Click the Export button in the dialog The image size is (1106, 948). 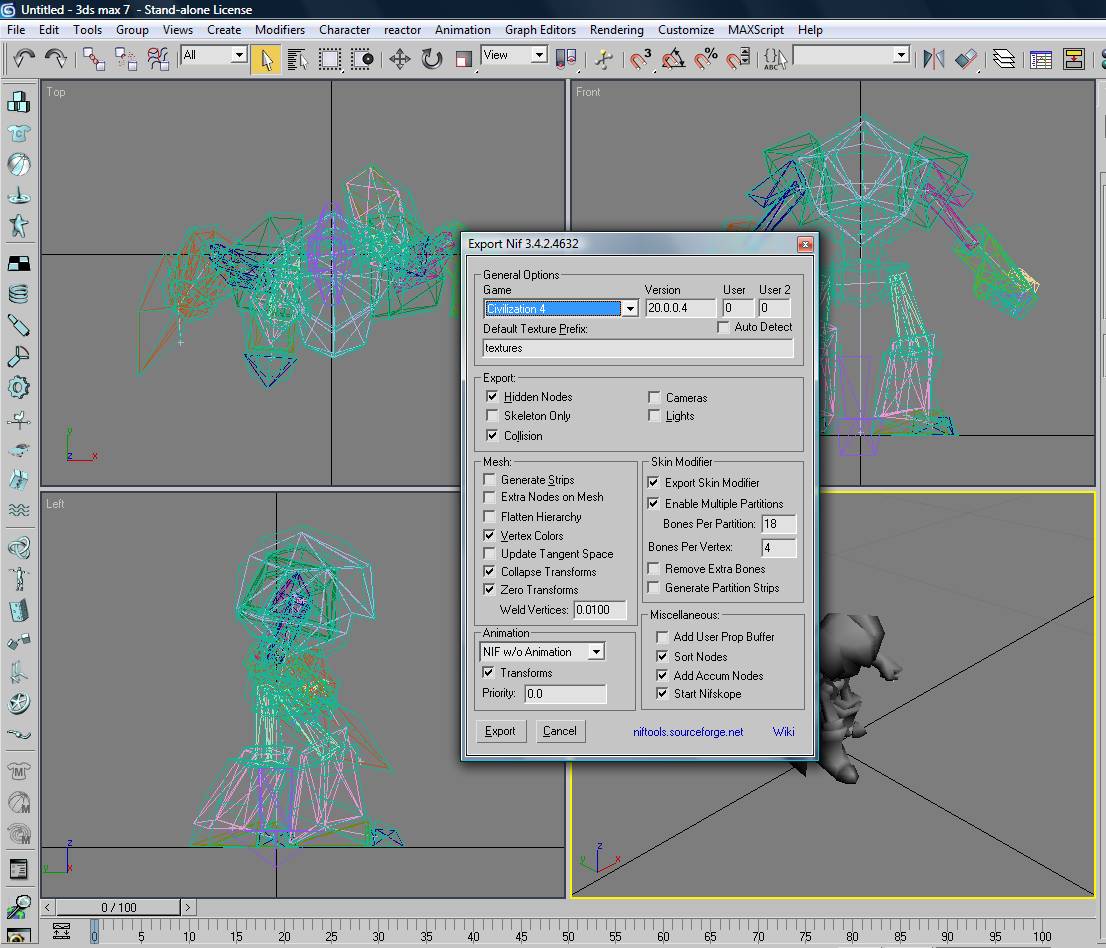pyautogui.click(x=500, y=731)
